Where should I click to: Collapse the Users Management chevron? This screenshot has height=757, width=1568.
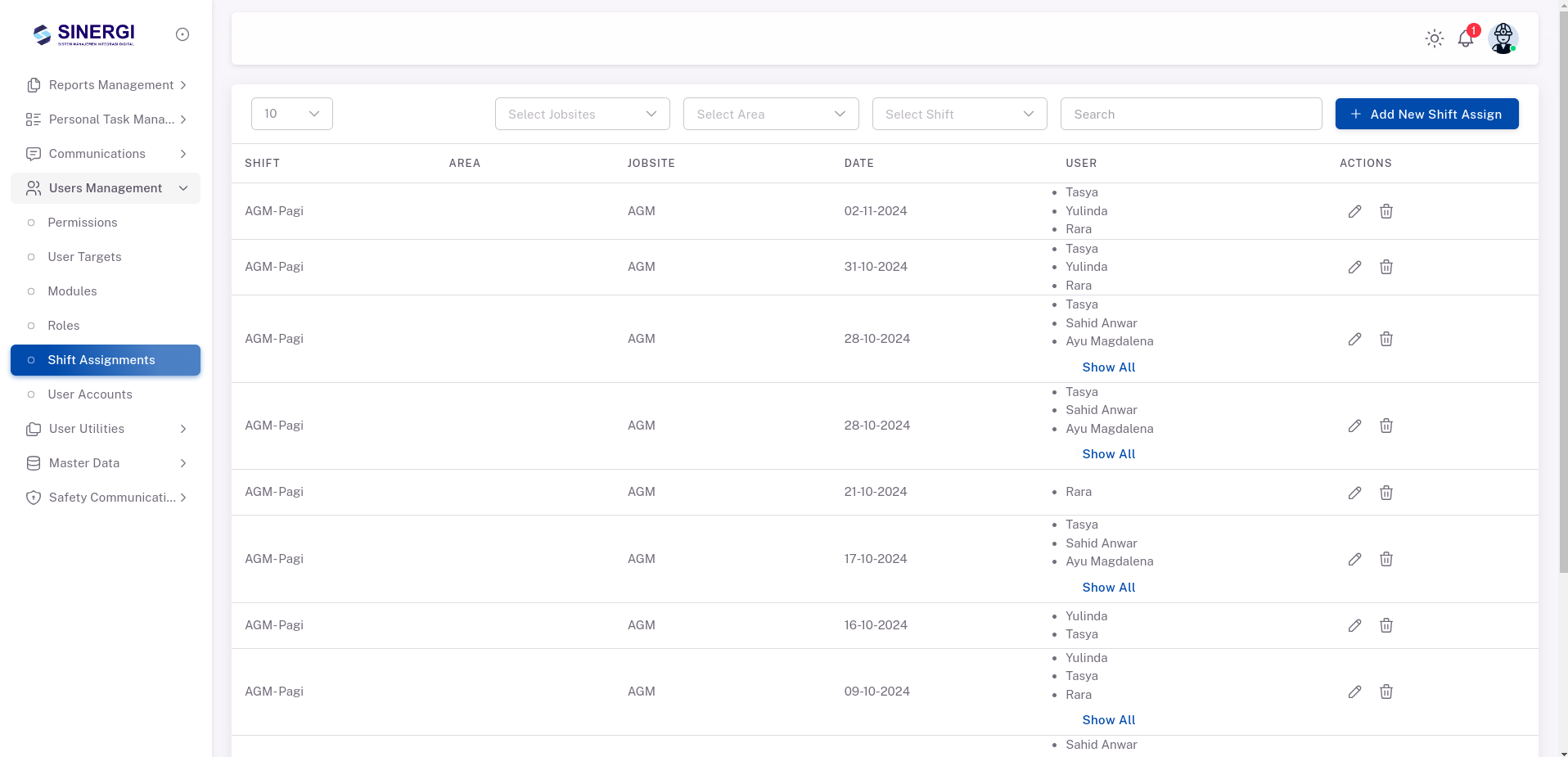183,188
